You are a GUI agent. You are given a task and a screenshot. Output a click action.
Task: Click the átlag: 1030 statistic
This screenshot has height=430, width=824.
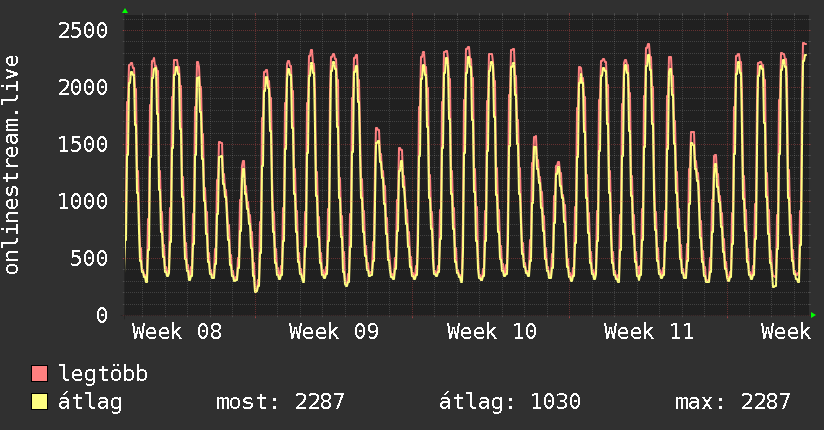click(510, 402)
